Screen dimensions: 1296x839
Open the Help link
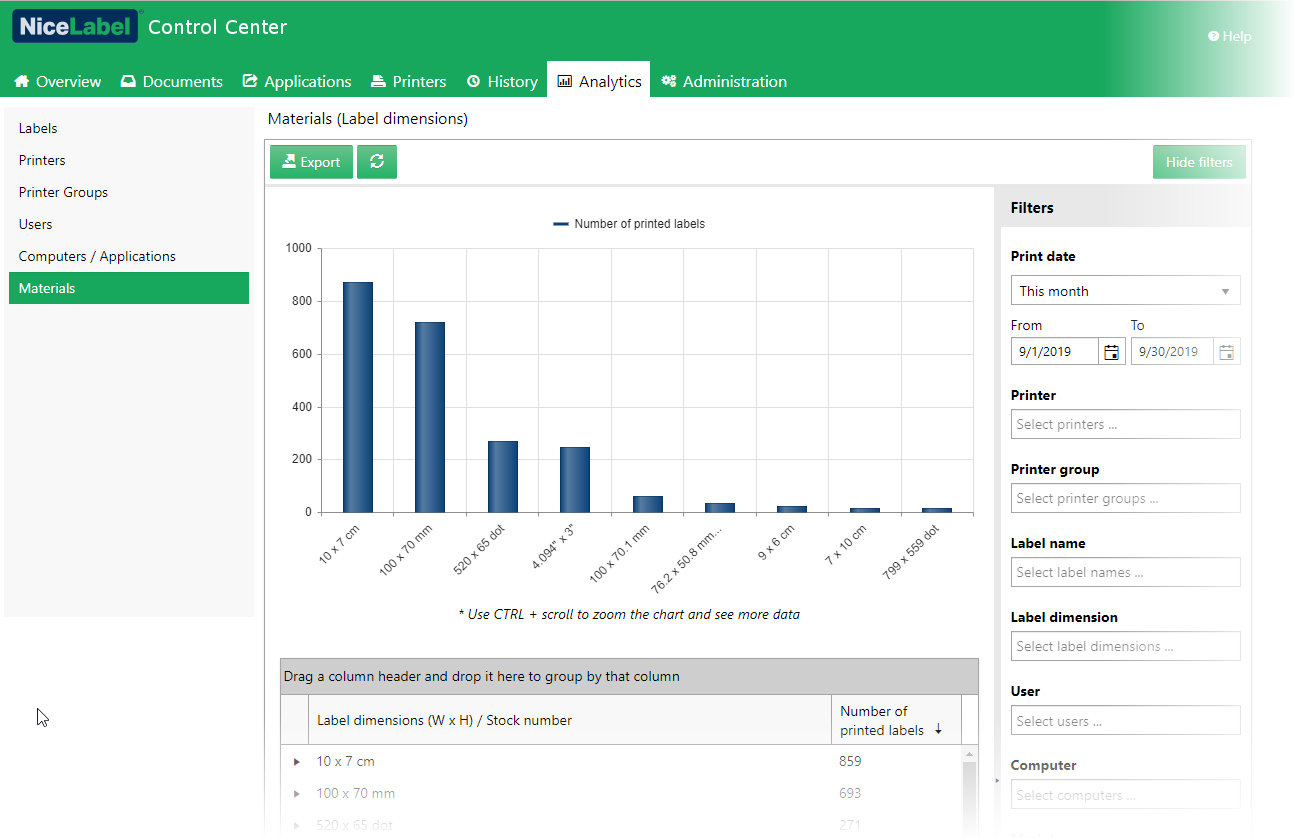[1229, 36]
